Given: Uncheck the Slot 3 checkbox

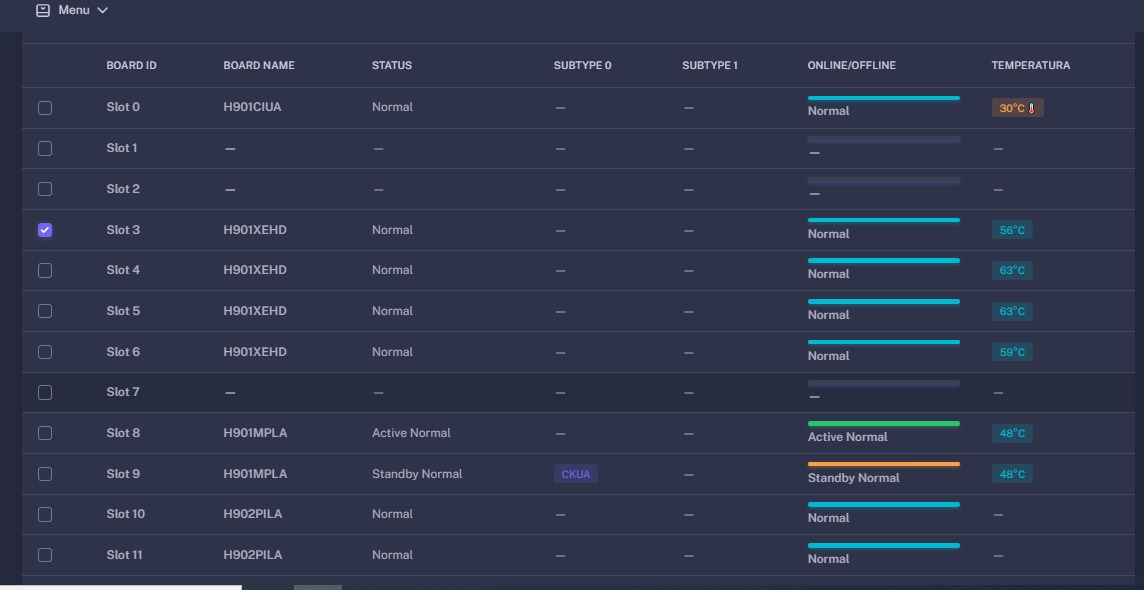Looking at the screenshot, I should 45,230.
